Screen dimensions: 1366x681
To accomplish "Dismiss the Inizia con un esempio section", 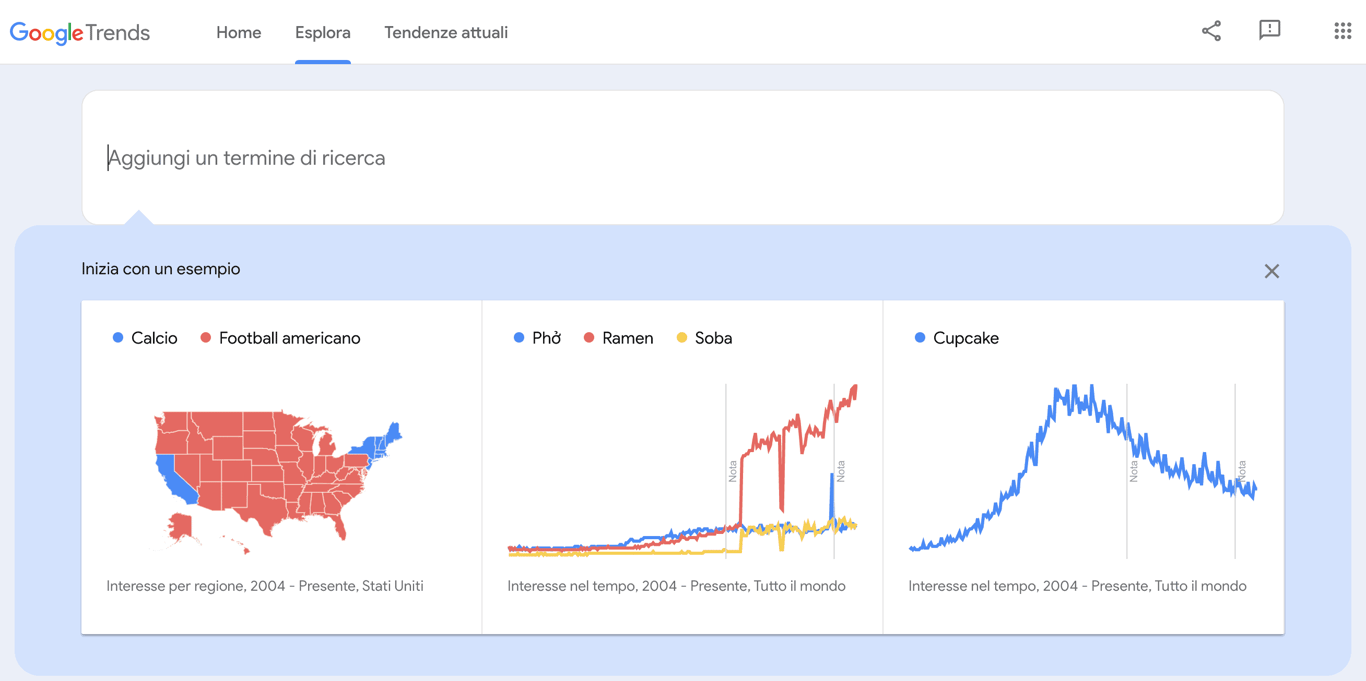I will [x=1271, y=270].
